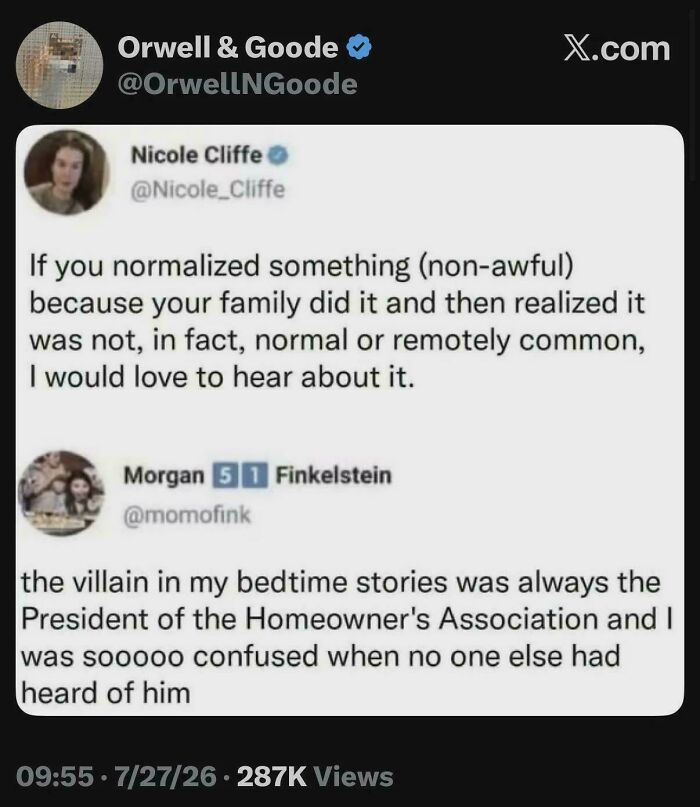Click the Nicole Cliffe name
700x807 pixels.
(x=196, y=155)
